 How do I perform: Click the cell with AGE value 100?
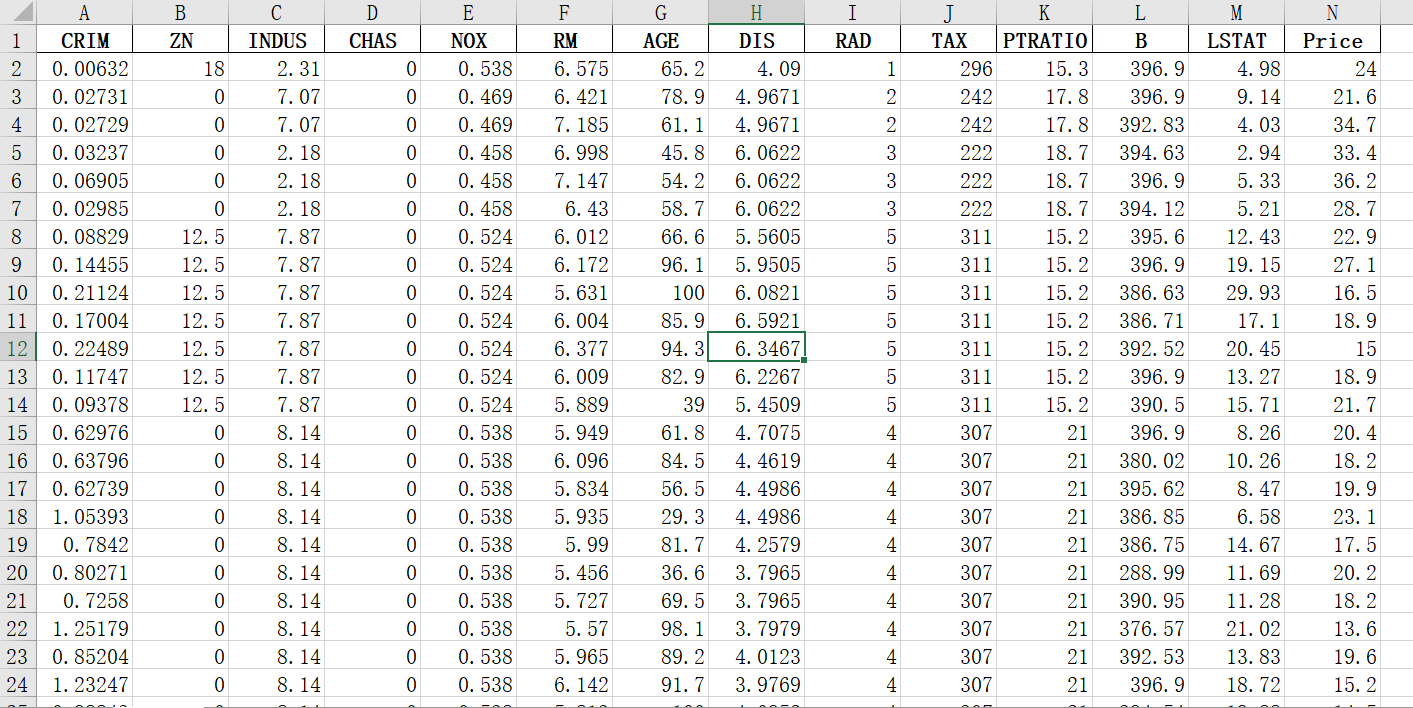pyautogui.click(x=660, y=293)
